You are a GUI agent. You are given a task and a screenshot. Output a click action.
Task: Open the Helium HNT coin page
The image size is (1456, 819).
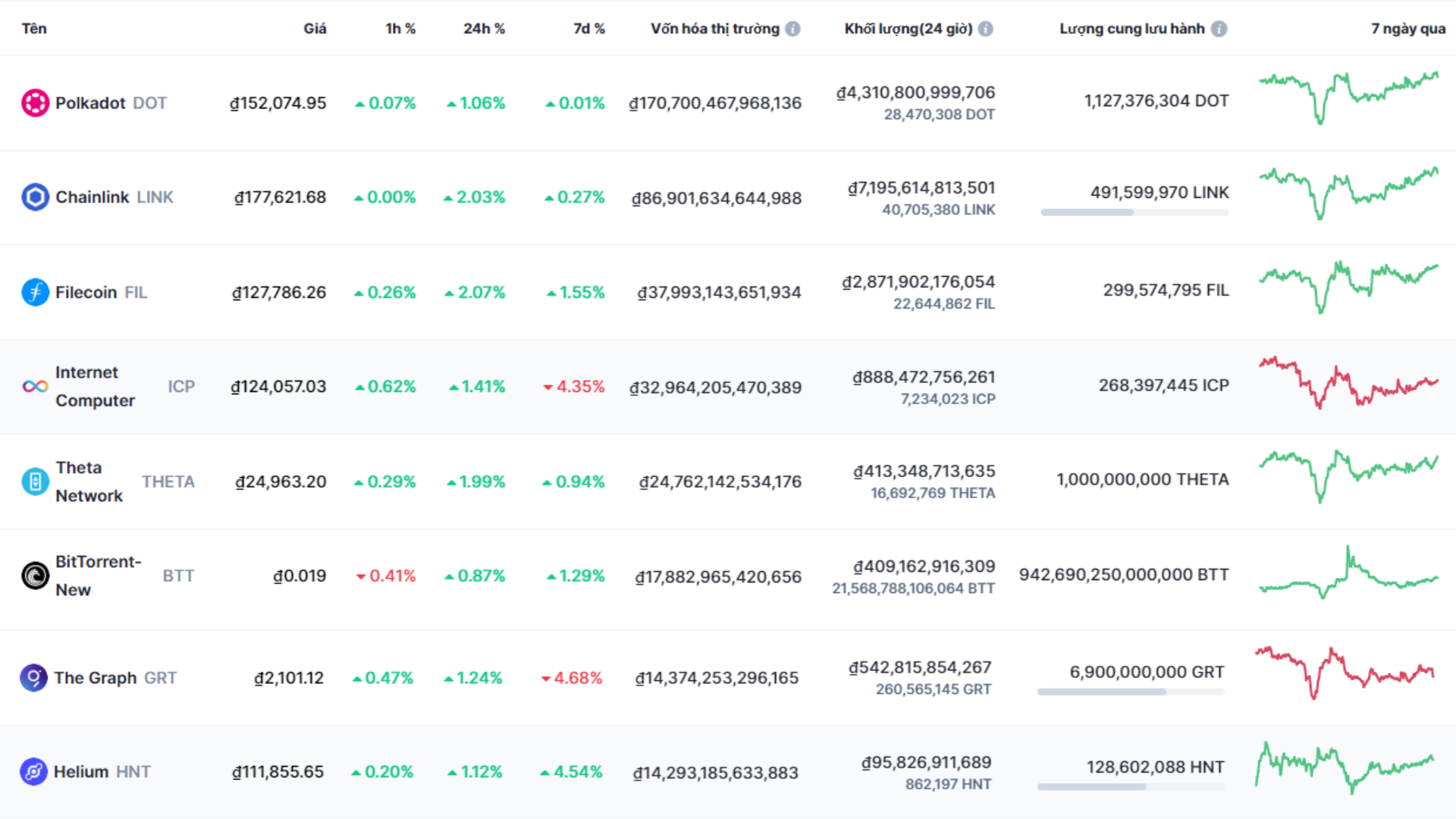coord(102,772)
